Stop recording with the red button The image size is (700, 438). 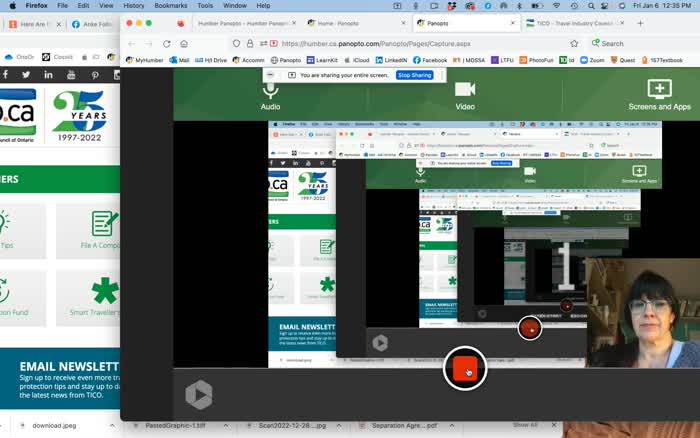[x=464, y=369]
